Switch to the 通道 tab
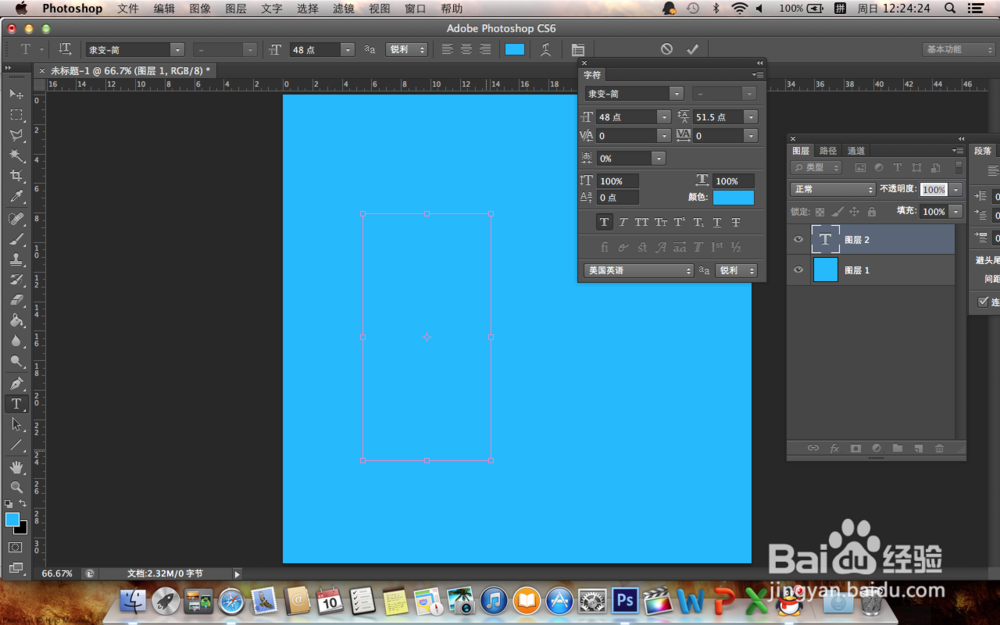1000x625 pixels. tap(856, 151)
